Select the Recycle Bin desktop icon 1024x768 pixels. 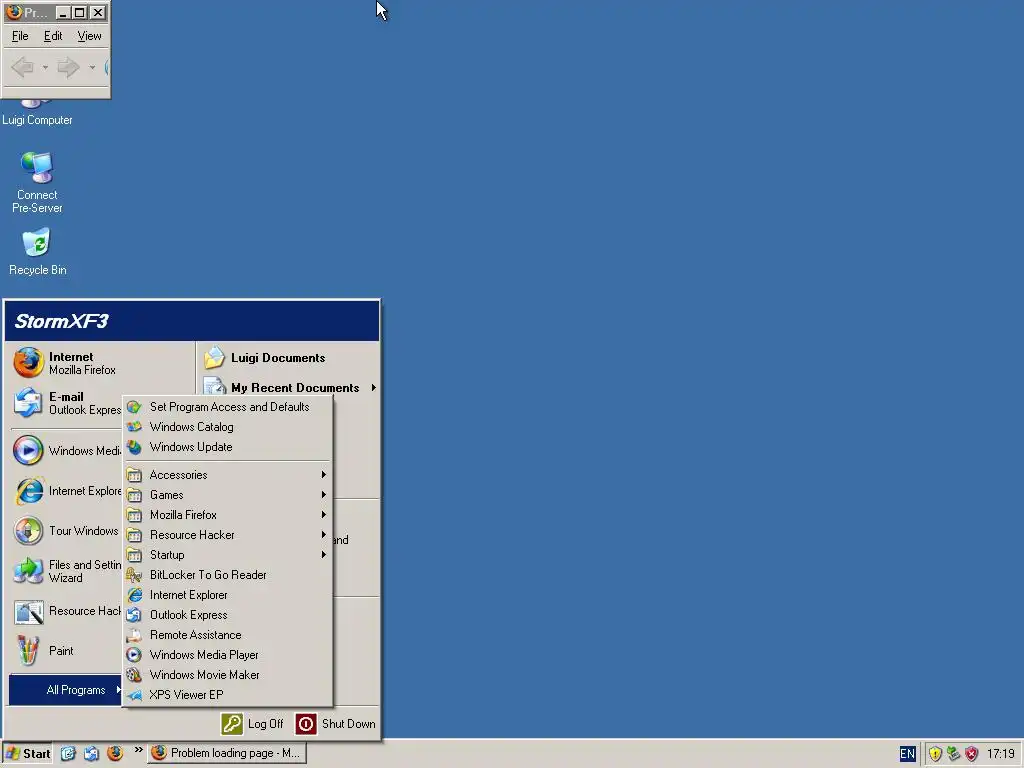click(37, 251)
